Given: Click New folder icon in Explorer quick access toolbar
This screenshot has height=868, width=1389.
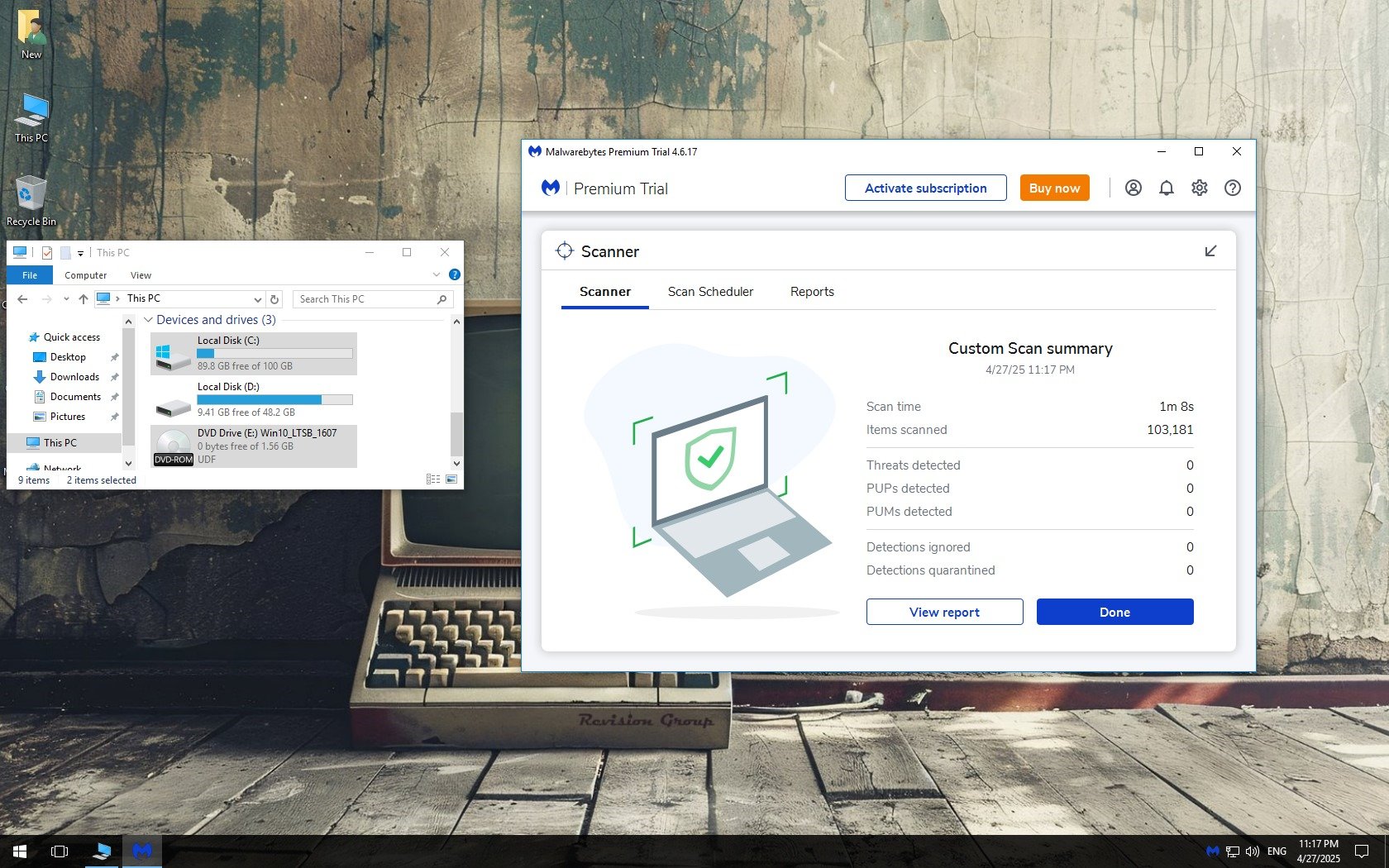Looking at the screenshot, I should 65,252.
